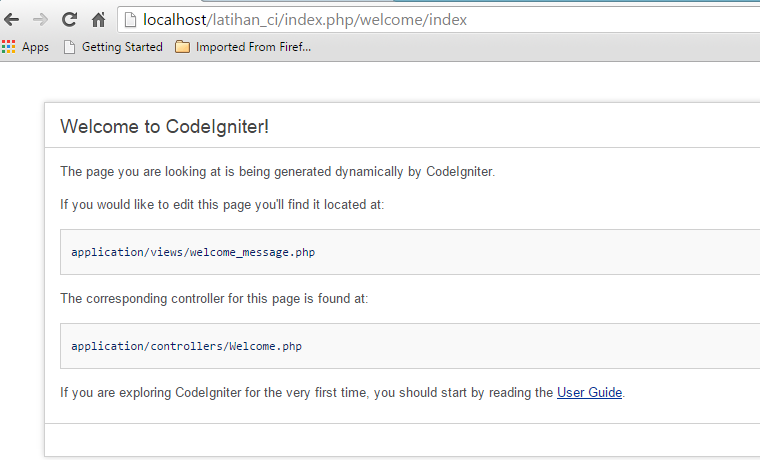Click the application/controllers/Welcome.php path
Screen dimensions: 760x460
click(187, 346)
